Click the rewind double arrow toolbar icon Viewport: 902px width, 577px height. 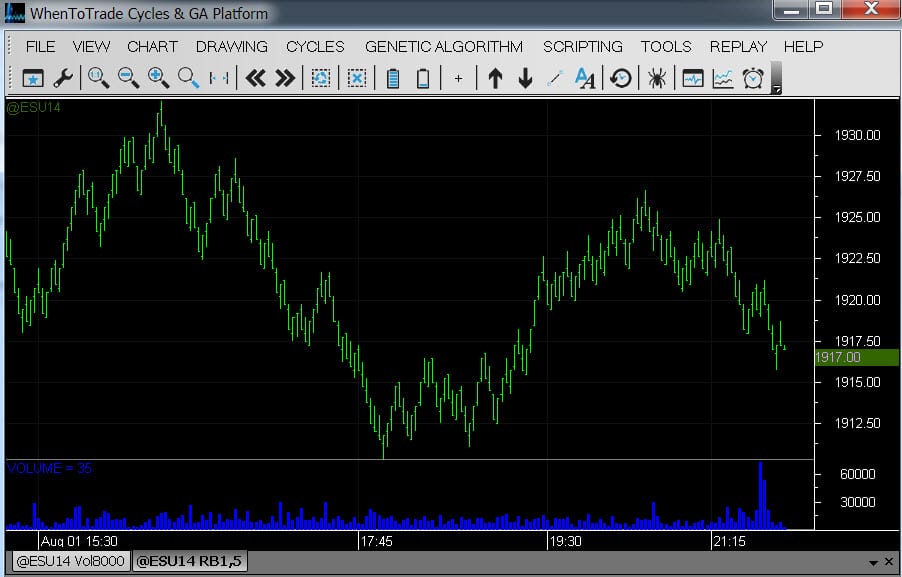click(x=256, y=78)
